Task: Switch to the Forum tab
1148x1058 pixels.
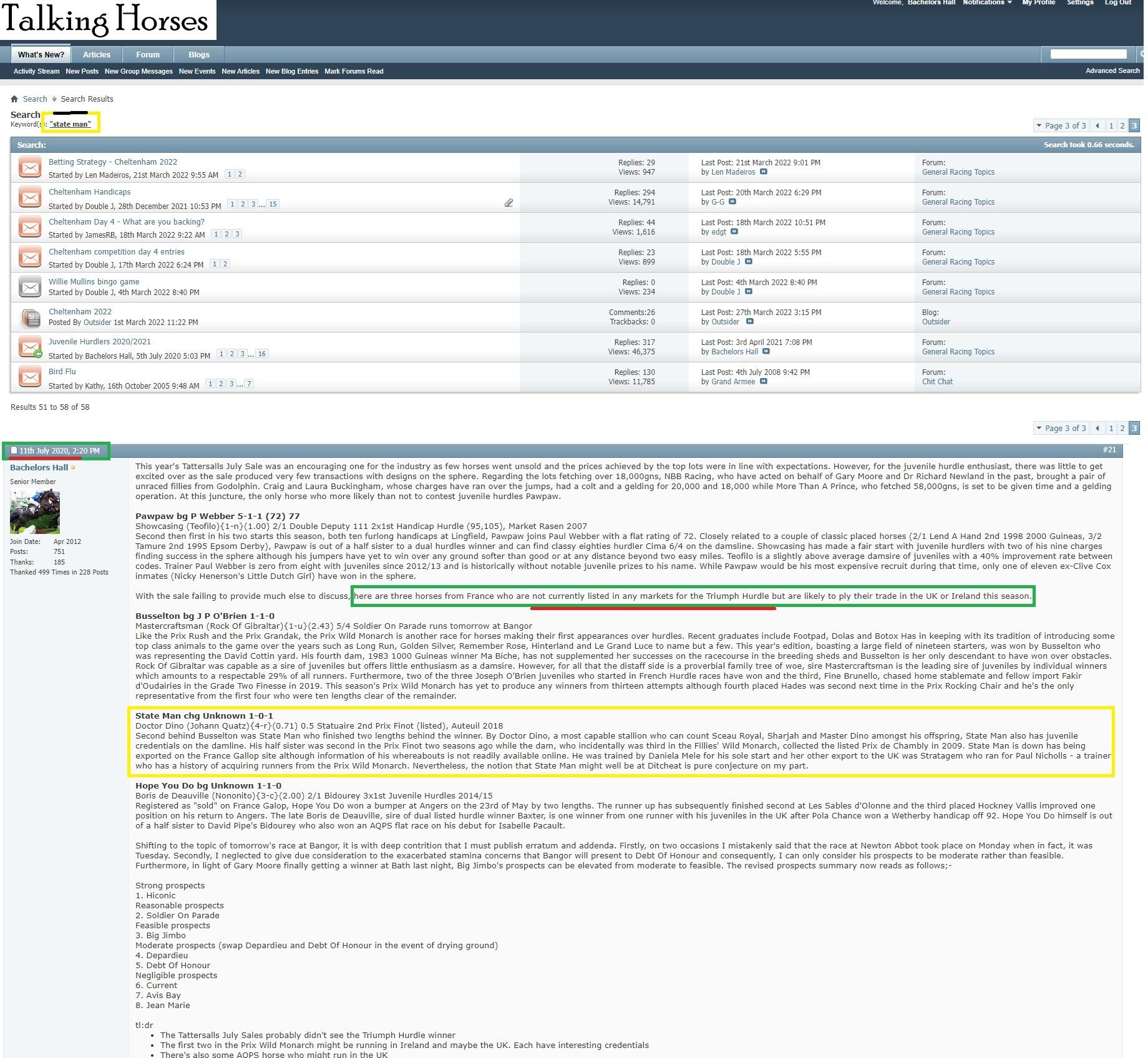Action: [x=148, y=55]
